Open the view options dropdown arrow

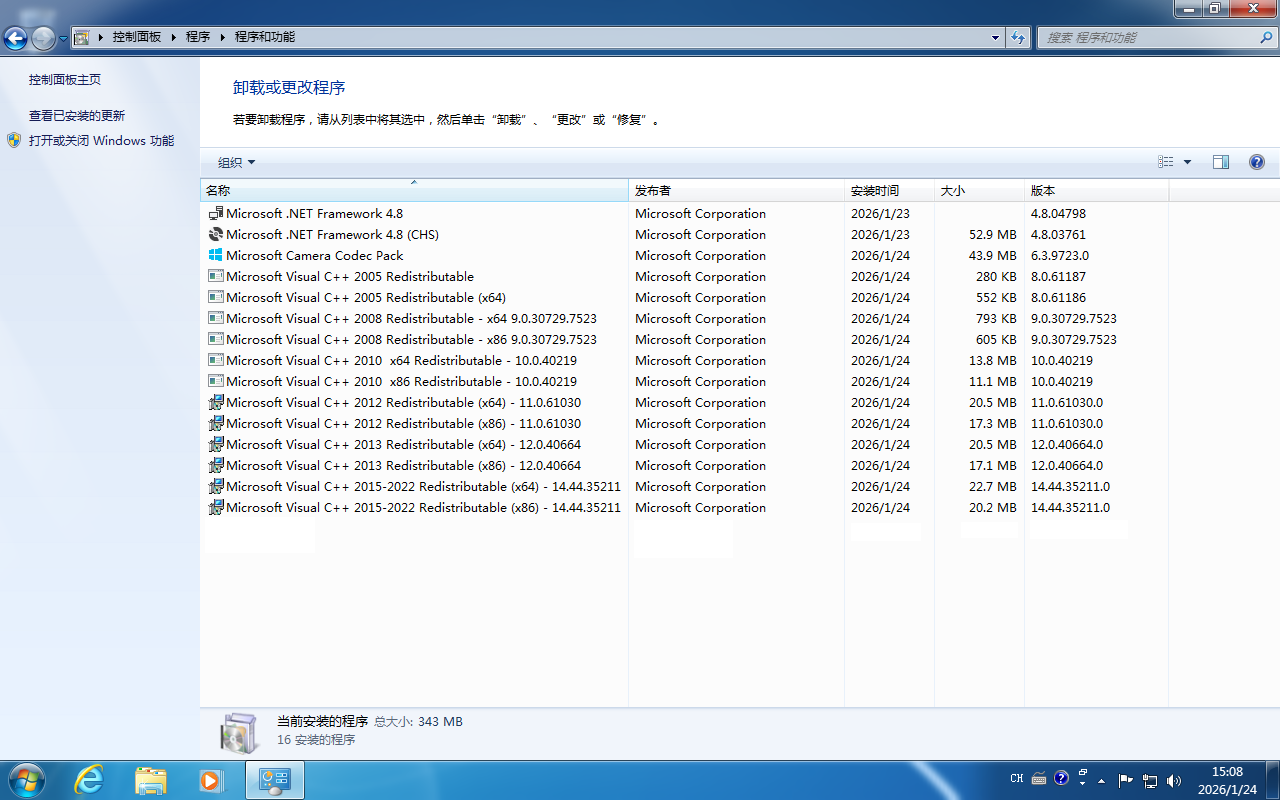[x=1188, y=162]
